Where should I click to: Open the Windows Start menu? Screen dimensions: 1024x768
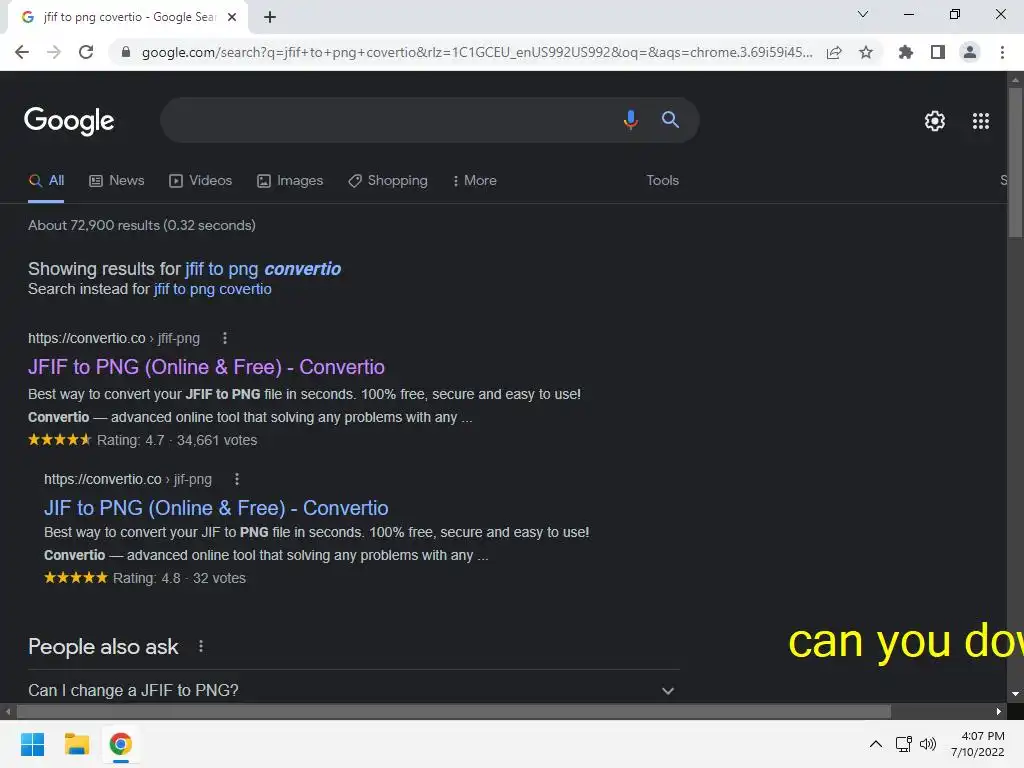tap(32, 744)
